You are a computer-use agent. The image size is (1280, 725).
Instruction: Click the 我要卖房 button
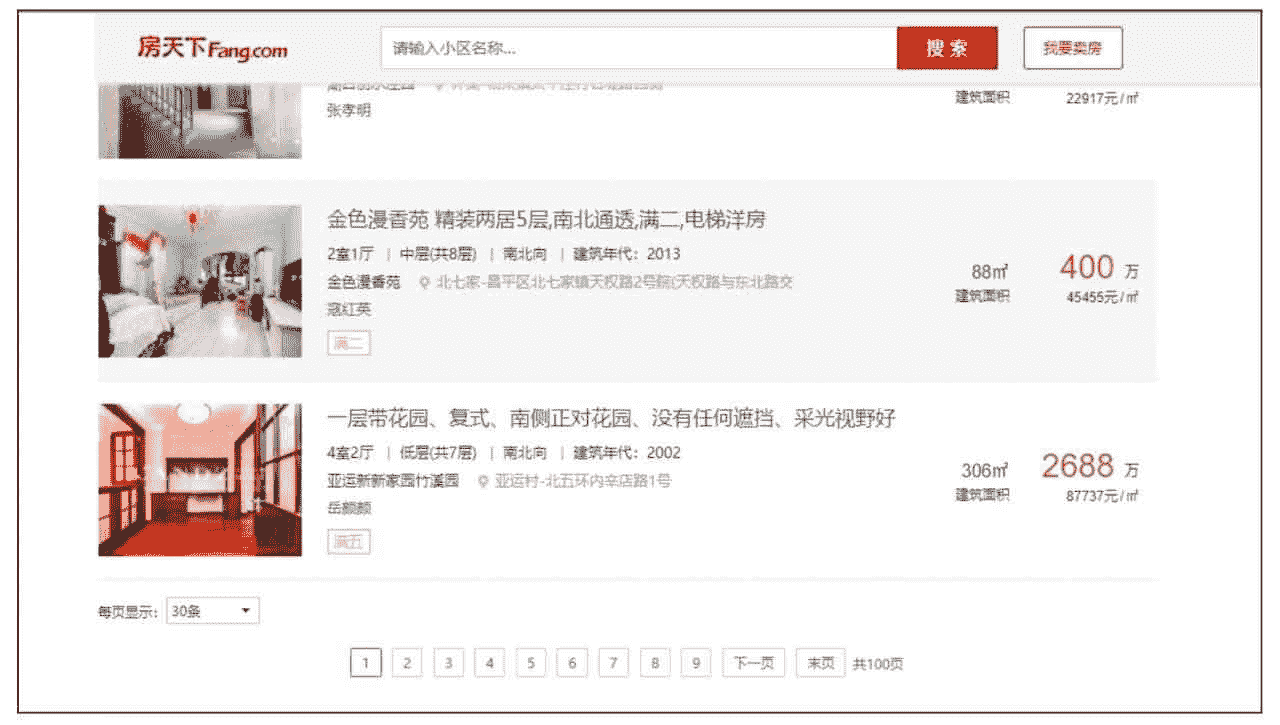coord(1072,48)
